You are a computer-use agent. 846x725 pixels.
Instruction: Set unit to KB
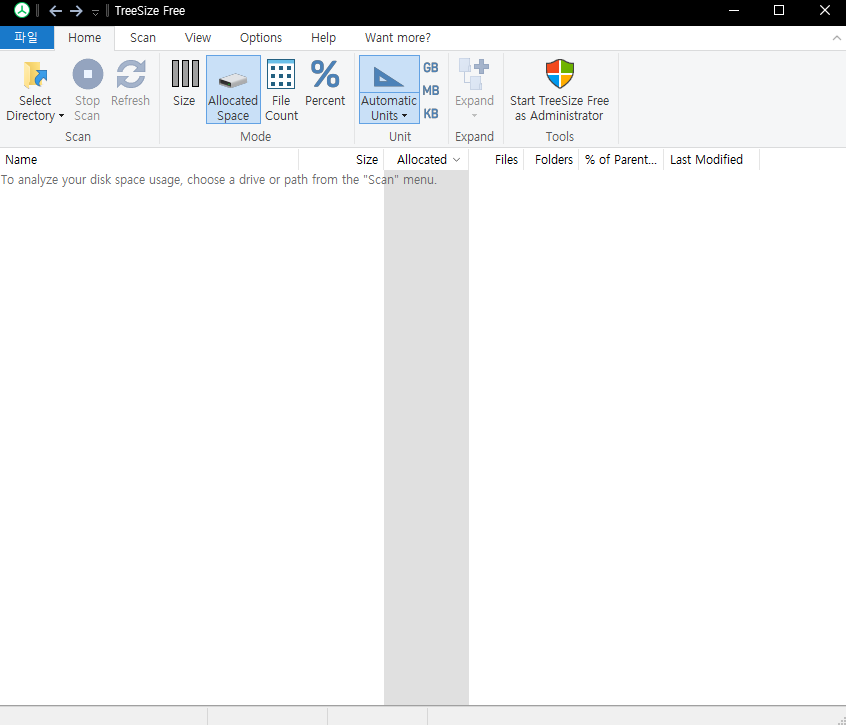[431, 114]
